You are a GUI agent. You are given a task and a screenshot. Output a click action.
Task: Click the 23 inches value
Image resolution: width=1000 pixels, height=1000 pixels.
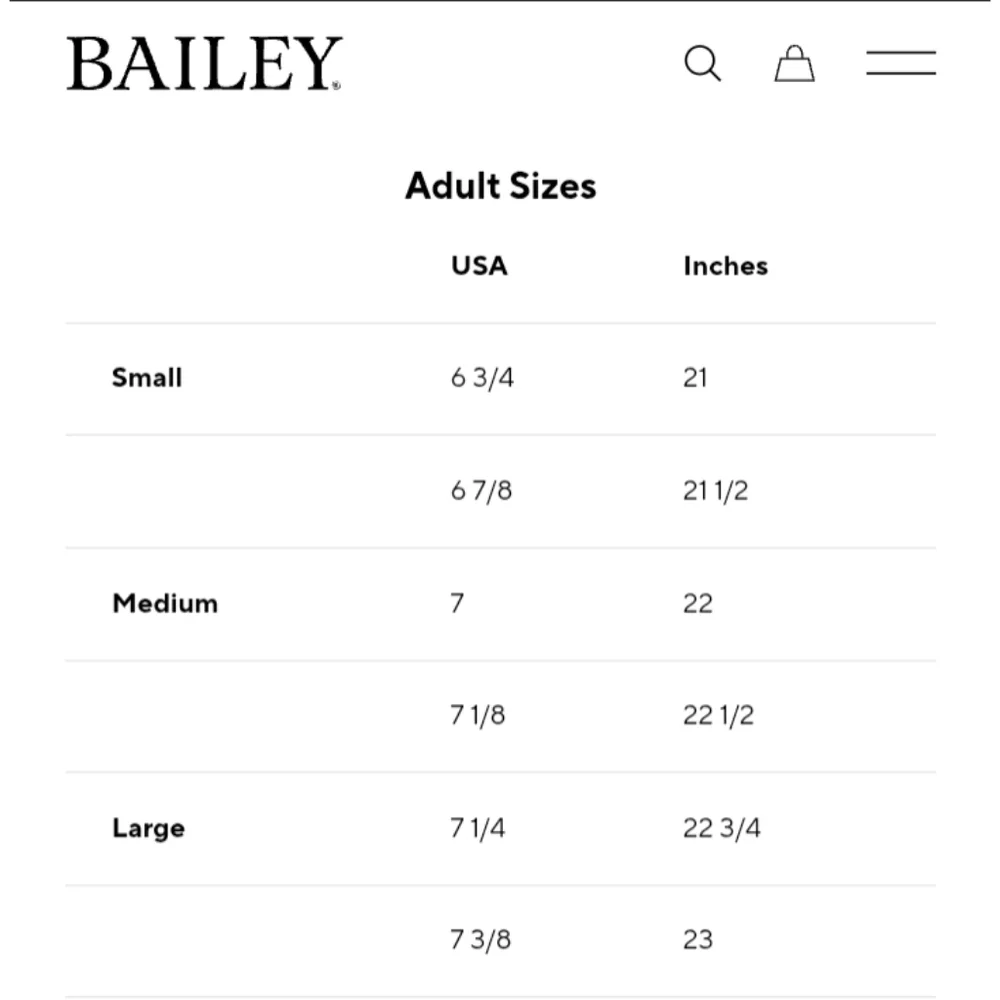pos(698,940)
